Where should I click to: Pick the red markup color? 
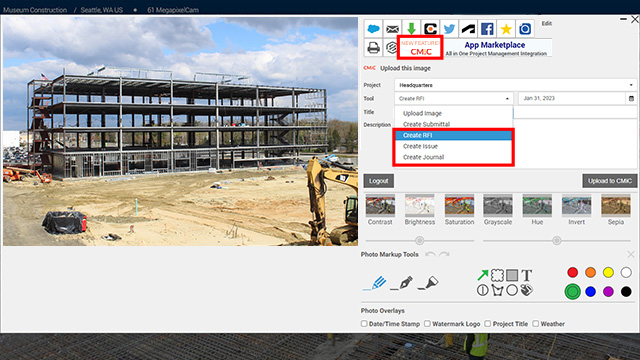tap(572, 272)
